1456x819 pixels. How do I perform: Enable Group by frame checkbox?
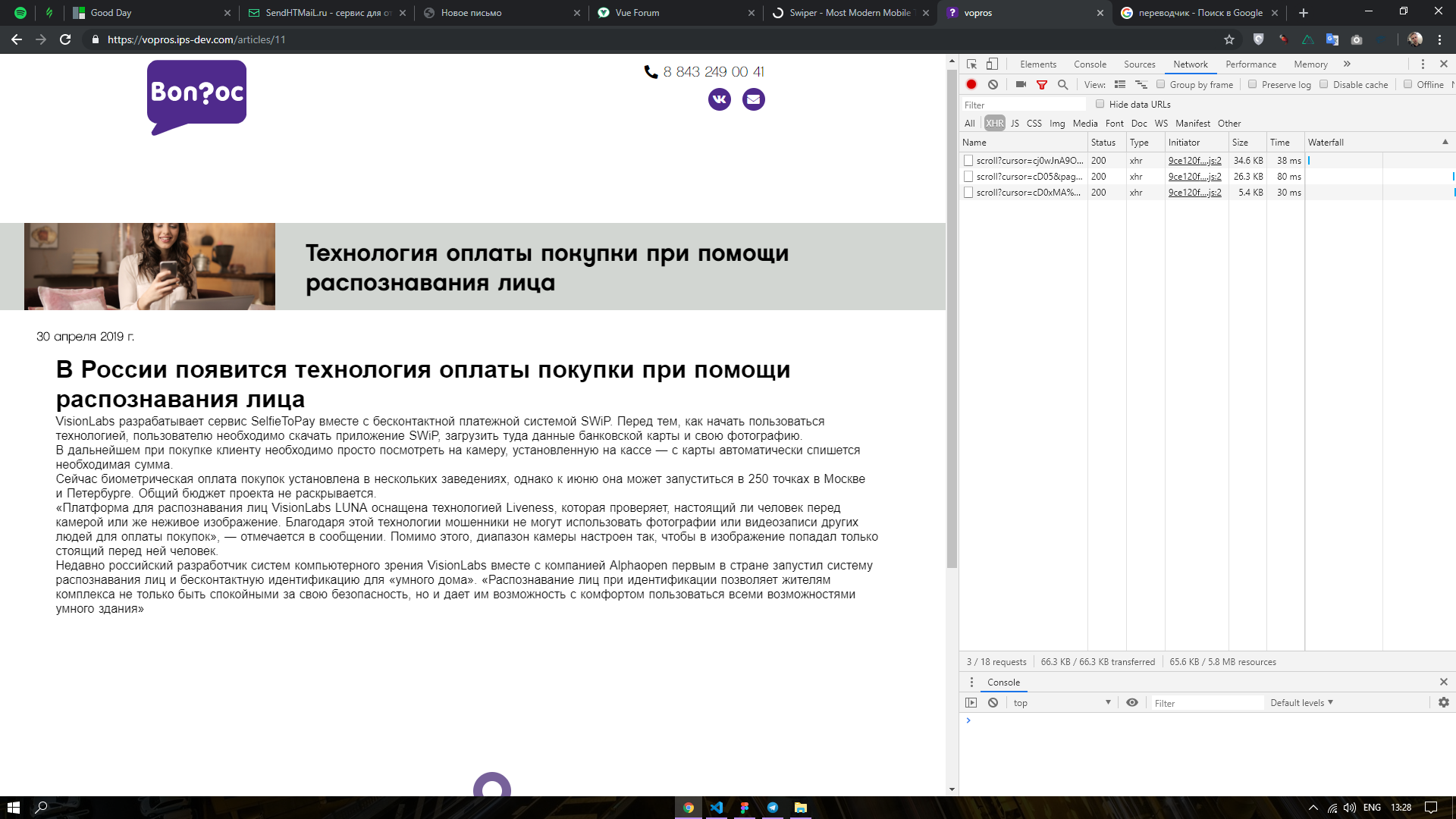pyautogui.click(x=1160, y=84)
